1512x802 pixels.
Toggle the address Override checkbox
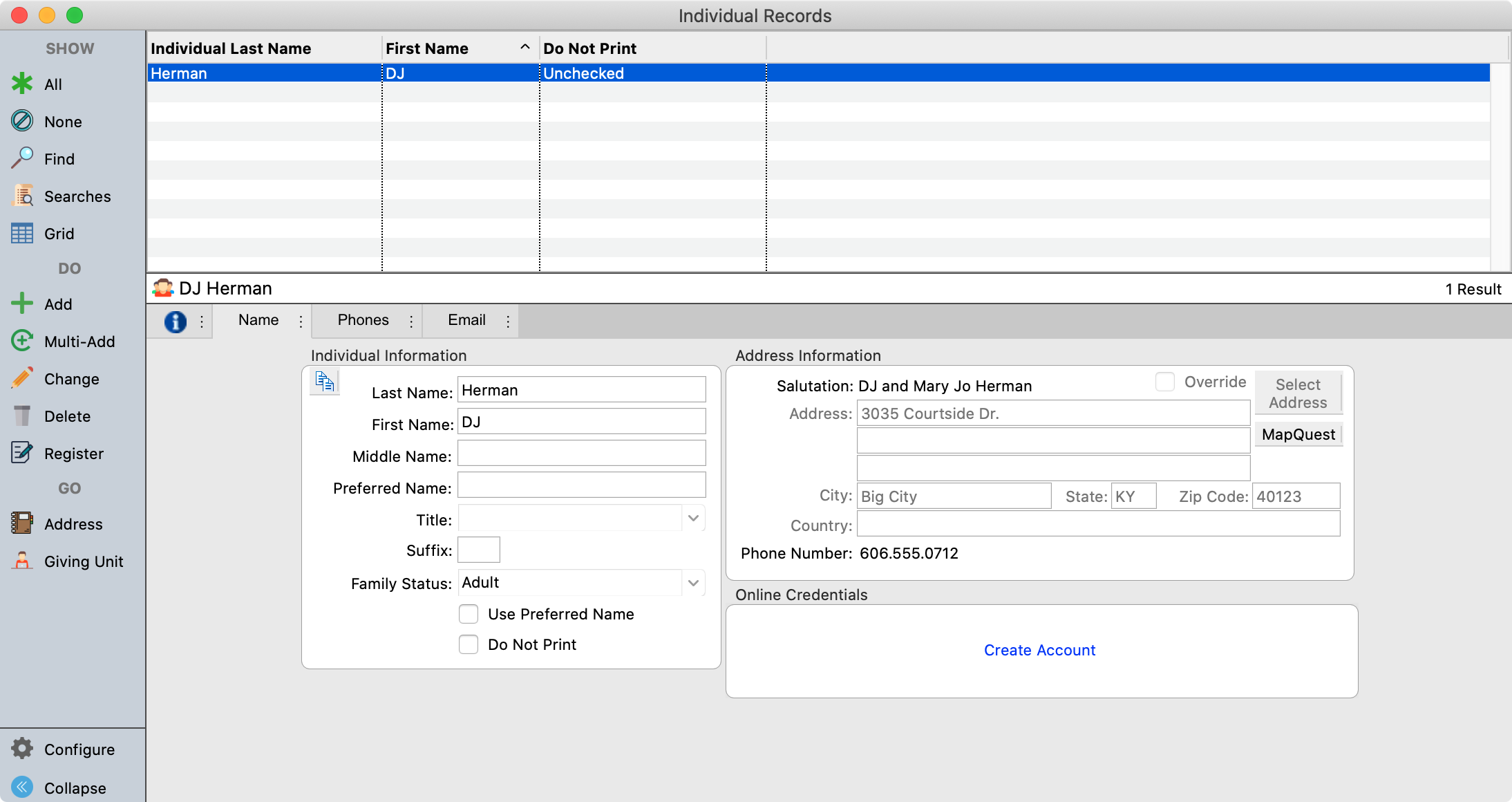coord(1165,382)
